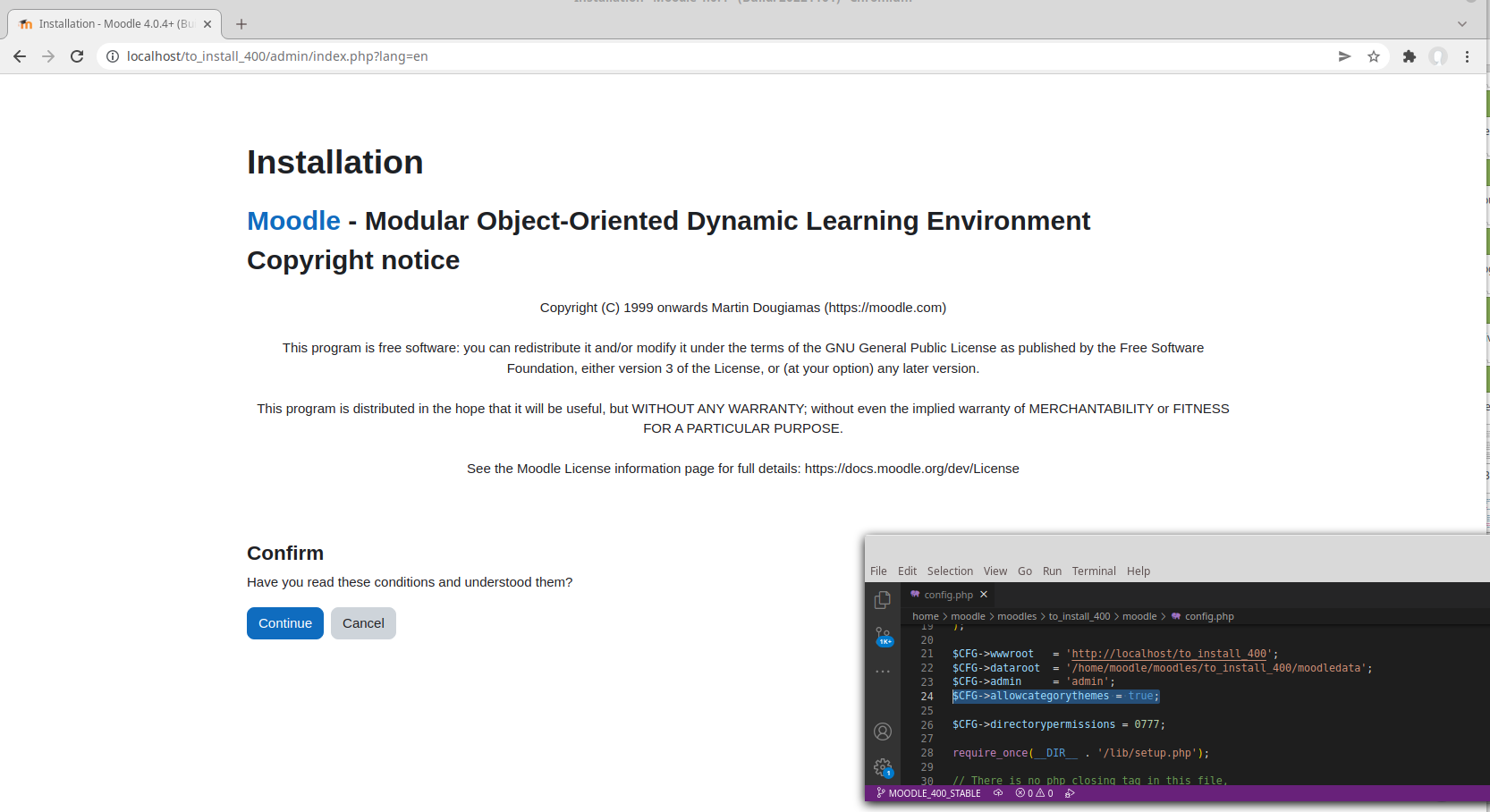Open the Go menu in VS Code
Screen dimensions: 1490x812
click(1025, 571)
